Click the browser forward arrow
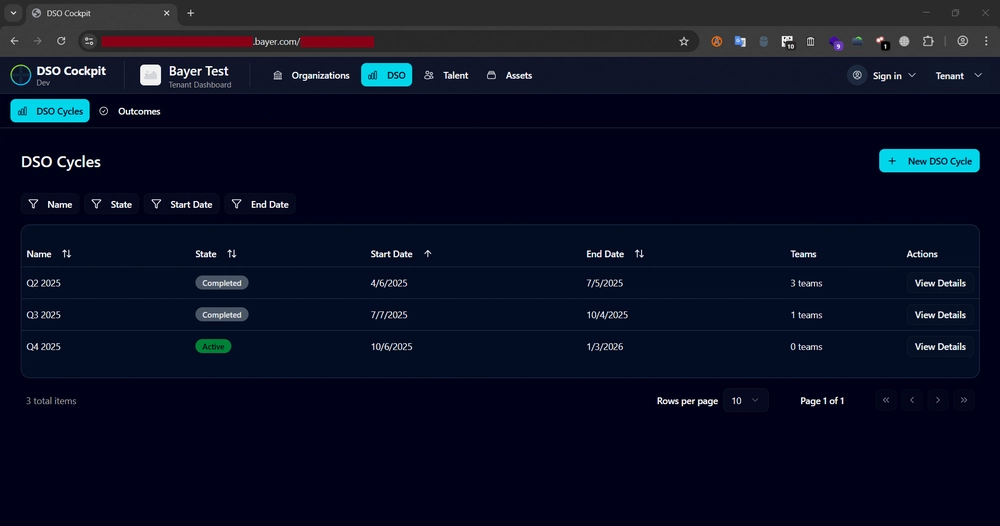This screenshot has width=1000, height=526. 38,41
